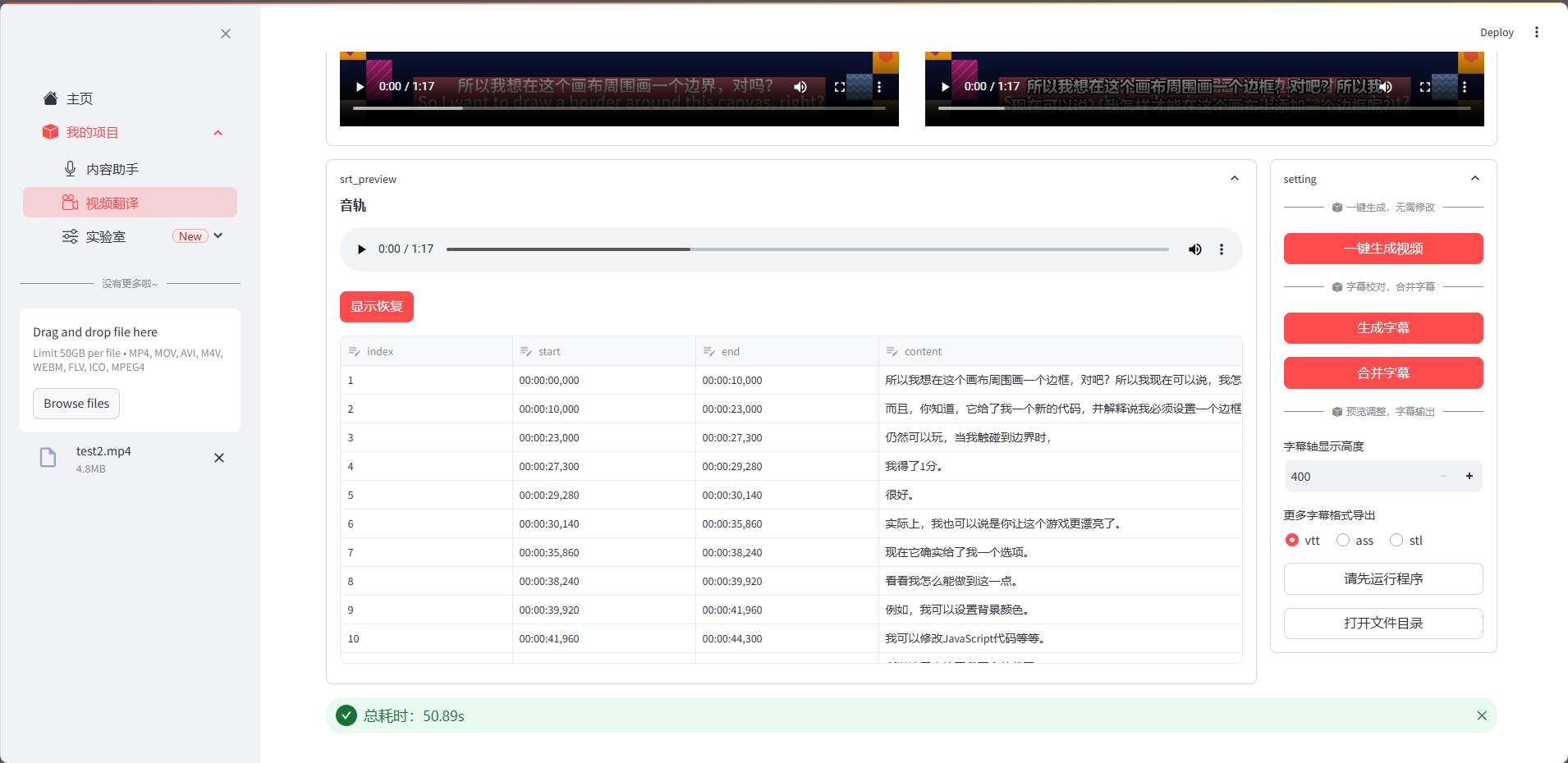This screenshot has height=763, width=1568.
Task: Click the 打开文件目录 button
Action: 1383,623
